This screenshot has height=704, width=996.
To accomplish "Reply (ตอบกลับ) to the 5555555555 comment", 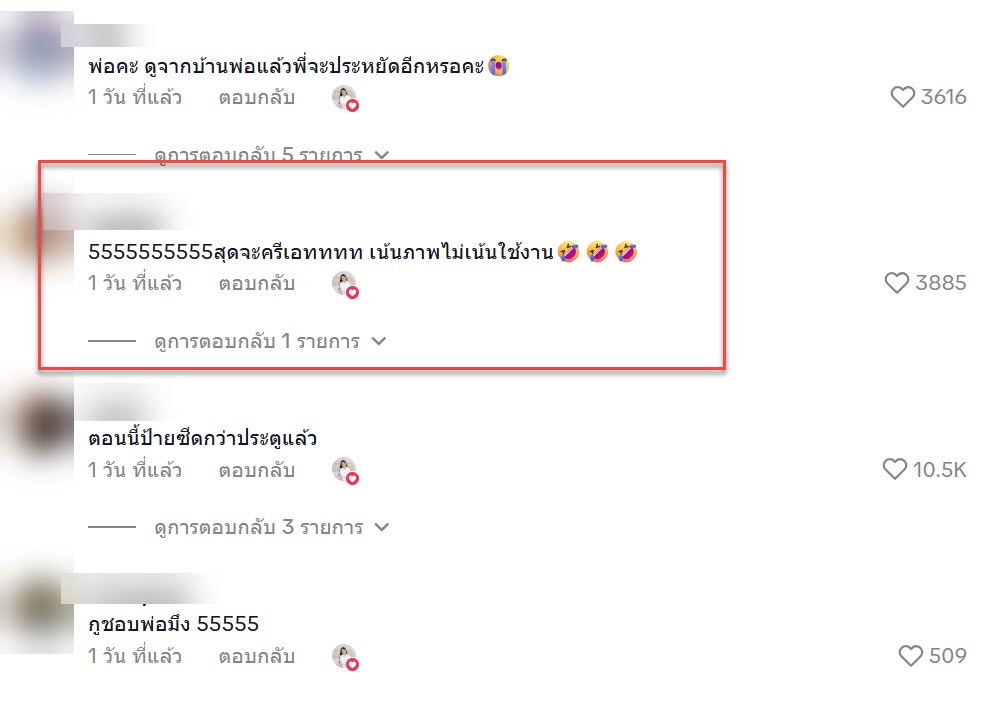I will click(257, 283).
